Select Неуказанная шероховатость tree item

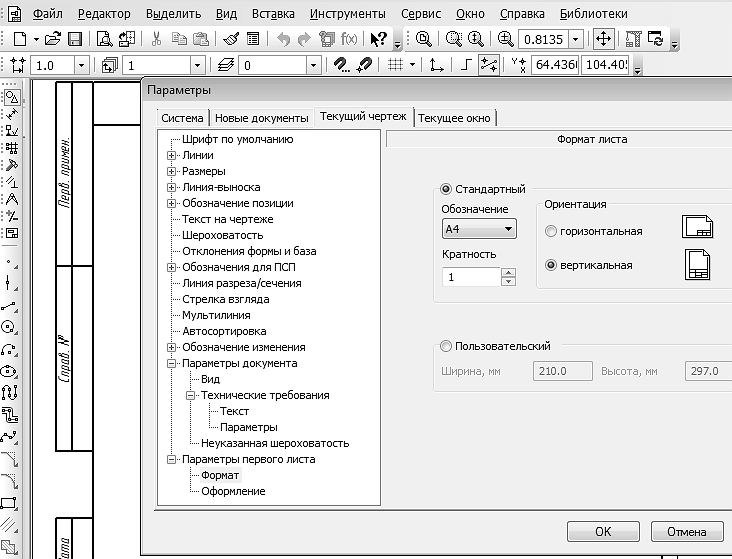(x=275, y=443)
